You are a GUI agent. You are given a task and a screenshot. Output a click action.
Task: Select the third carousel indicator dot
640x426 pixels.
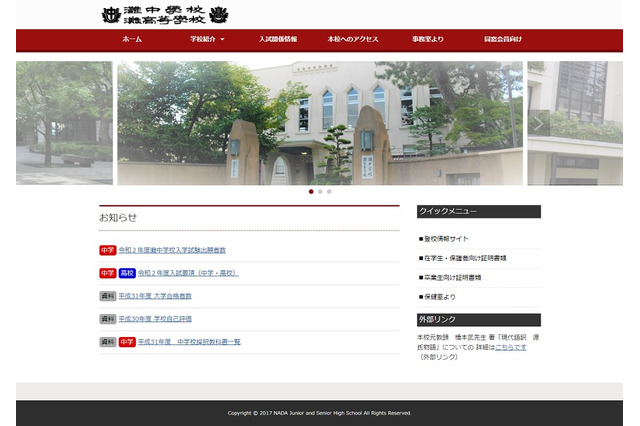point(329,191)
